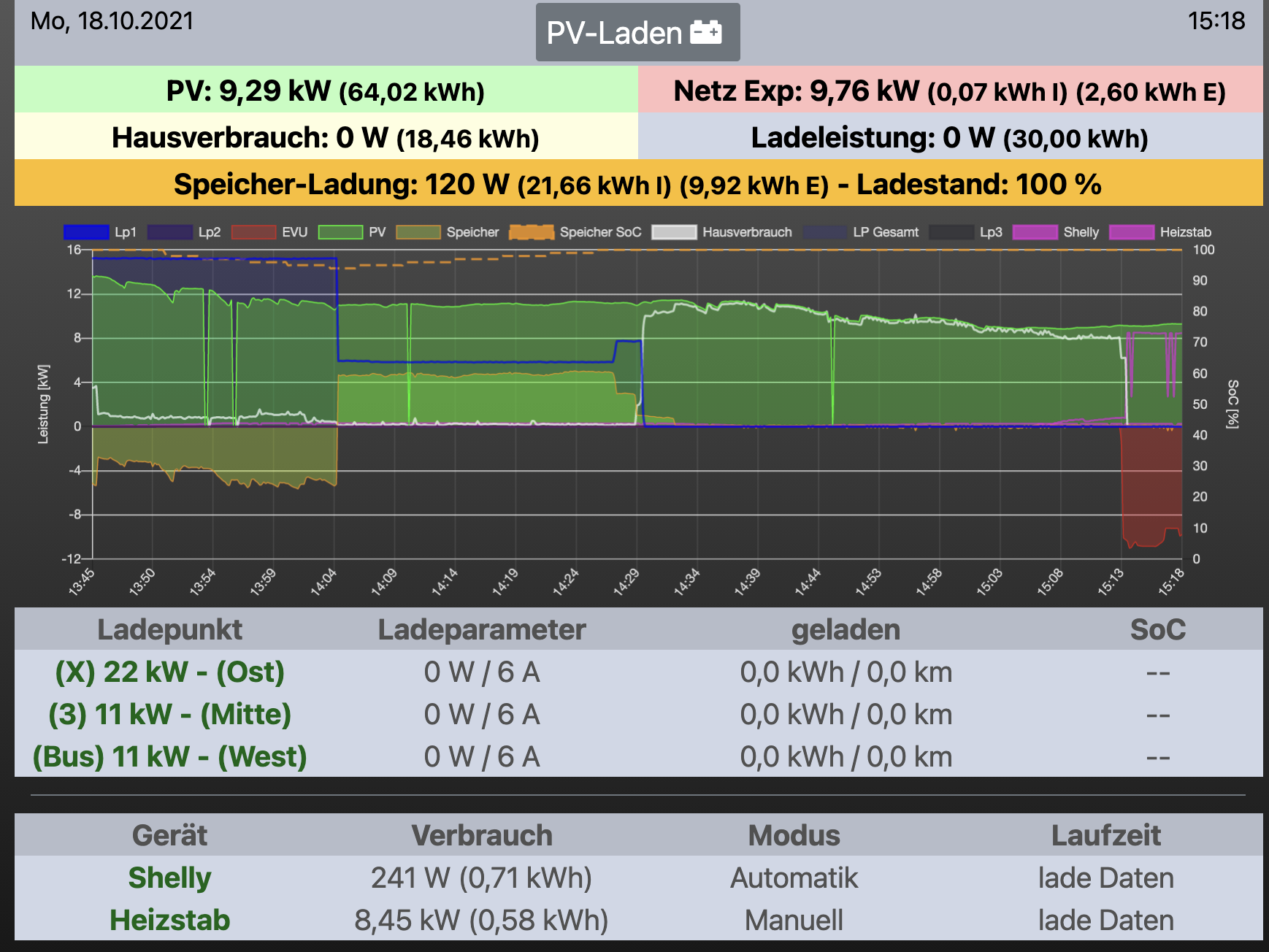Select the (Bus) 11 kW - (West) charge point
The width and height of the screenshot is (1269, 952).
[x=169, y=757]
